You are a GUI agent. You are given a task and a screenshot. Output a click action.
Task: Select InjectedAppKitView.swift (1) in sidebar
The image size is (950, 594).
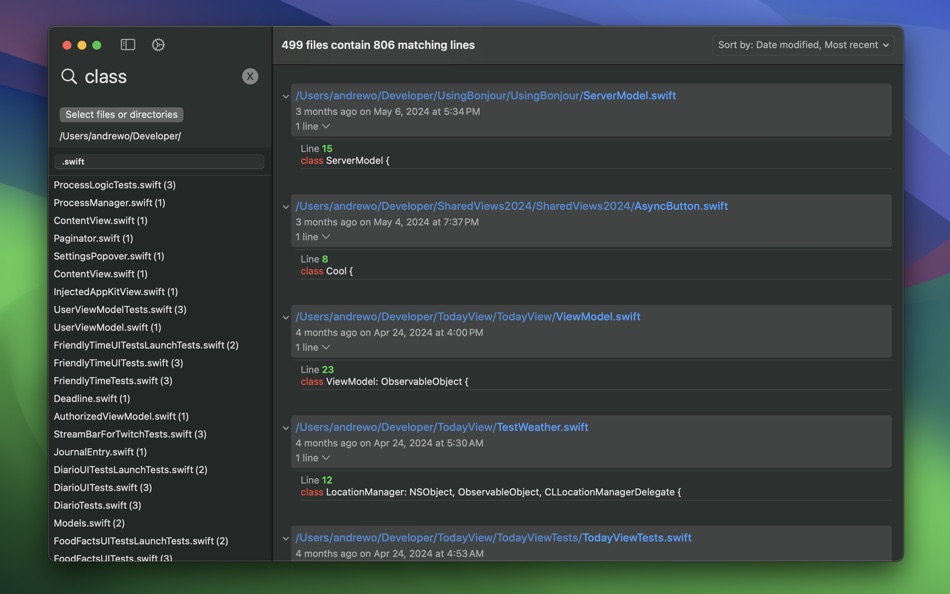tap(116, 292)
